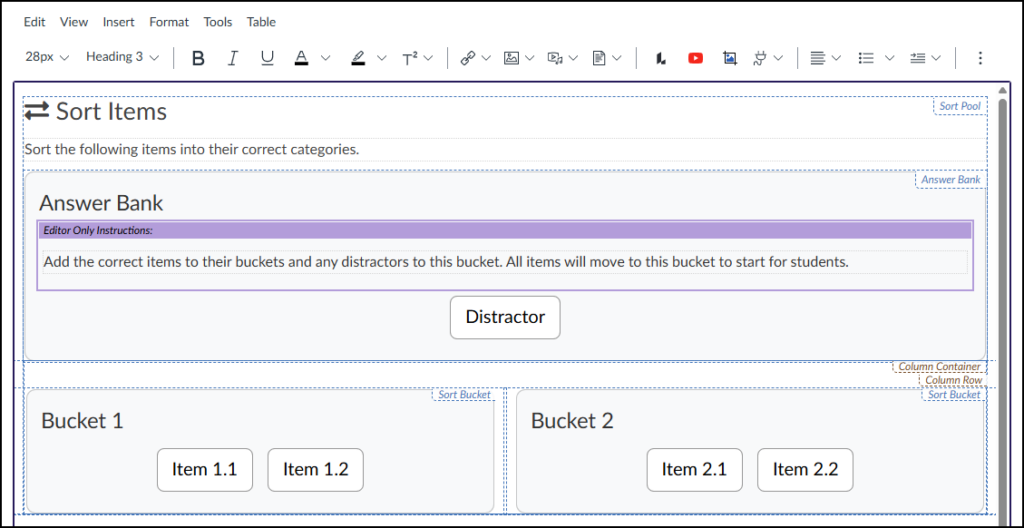Click the red YouTube icon
The width and height of the screenshot is (1024, 528).
(x=696, y=58)
